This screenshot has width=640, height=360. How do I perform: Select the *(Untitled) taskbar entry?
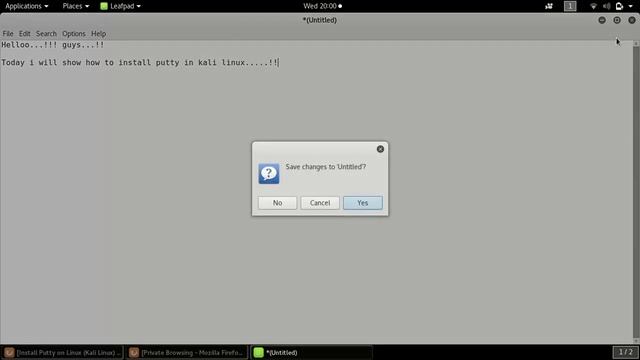(x=311, y=352)
